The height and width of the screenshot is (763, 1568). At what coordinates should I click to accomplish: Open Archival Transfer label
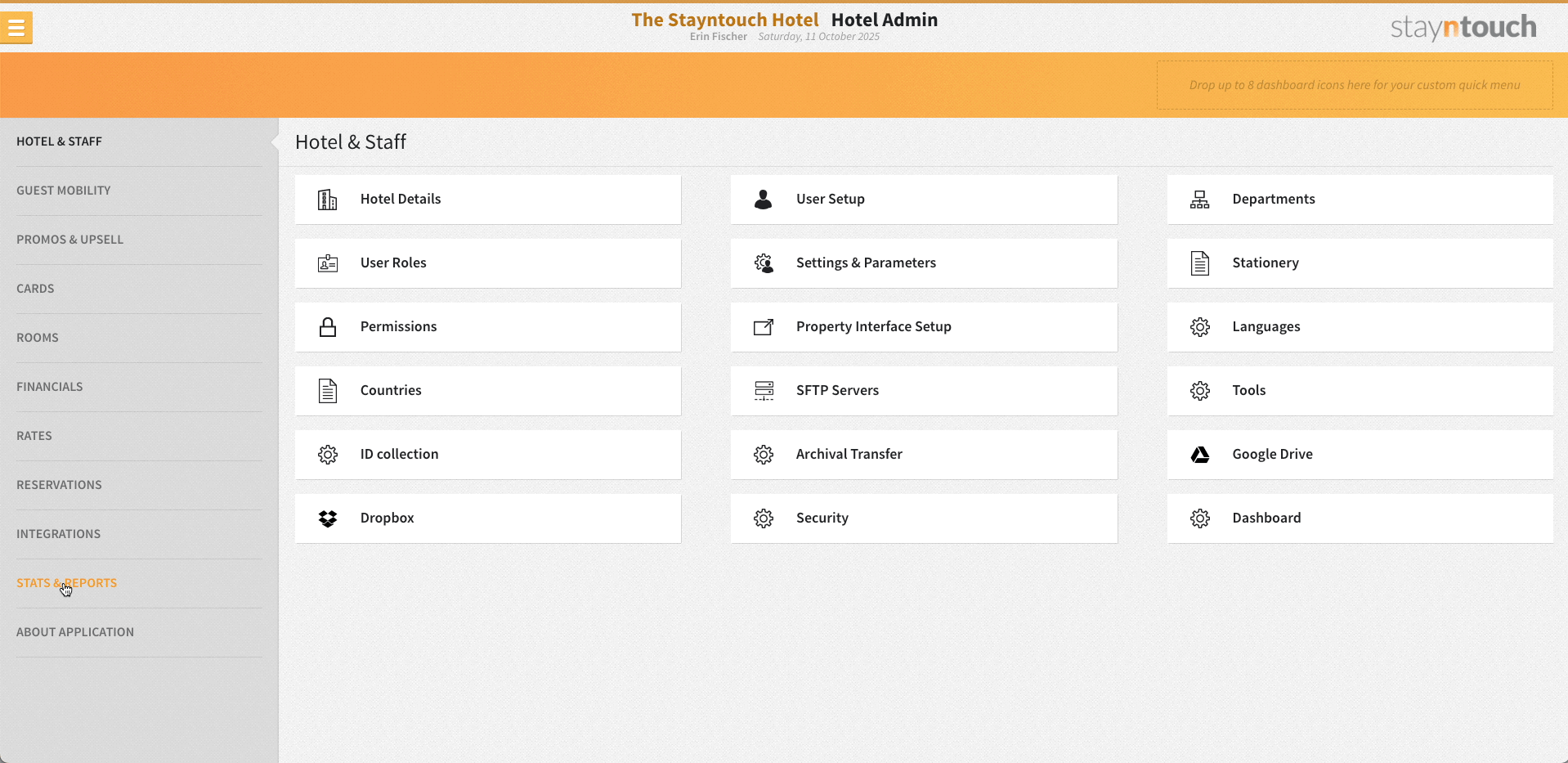click(849, 455)
